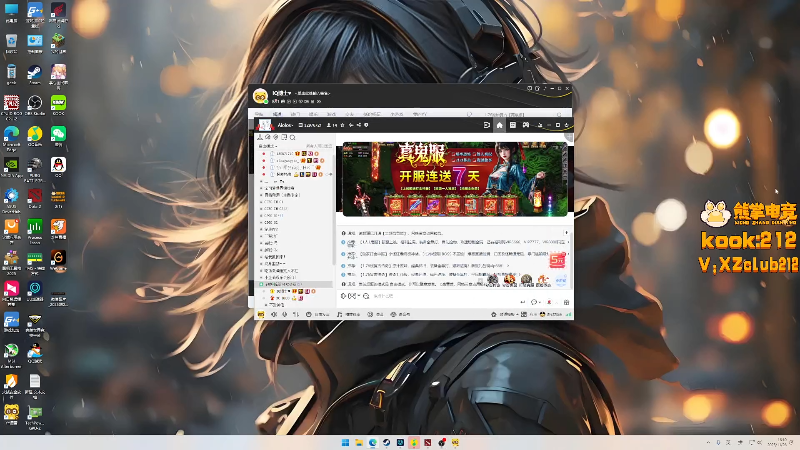Click the magnifier search icon above member list
The image size is (800, 450).
click(x=292, y=137)
